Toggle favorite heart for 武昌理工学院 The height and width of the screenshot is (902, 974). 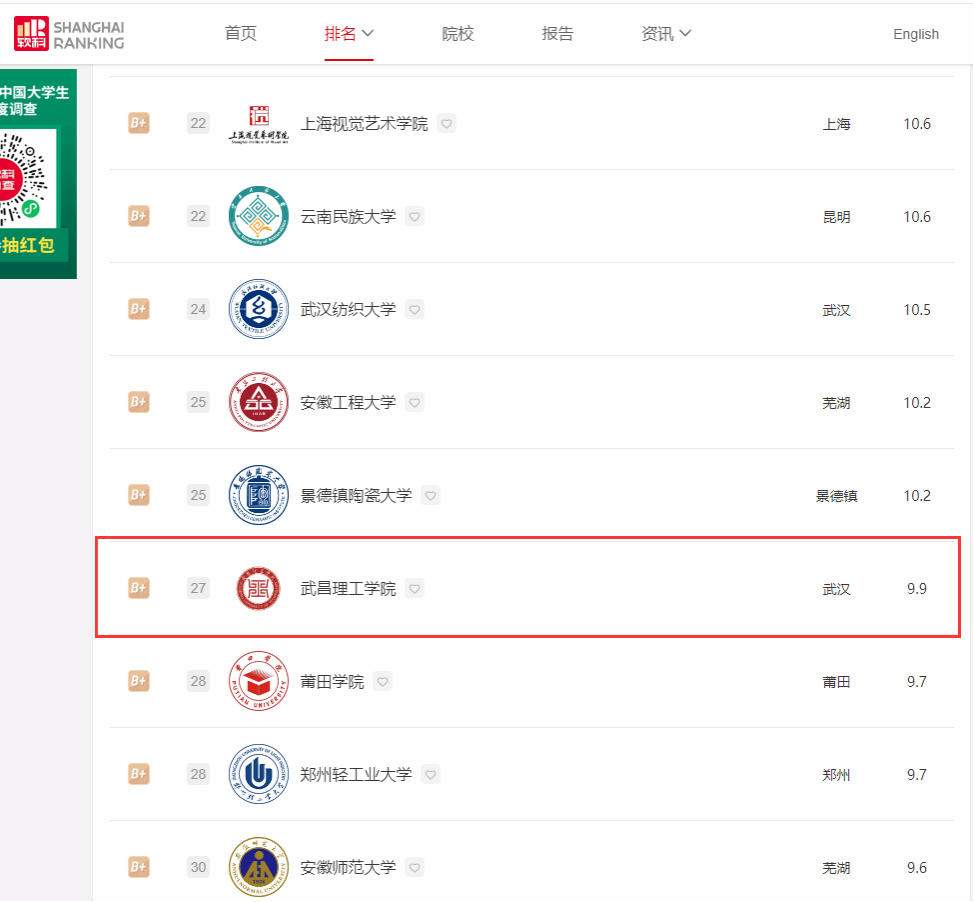coord(414,588)
